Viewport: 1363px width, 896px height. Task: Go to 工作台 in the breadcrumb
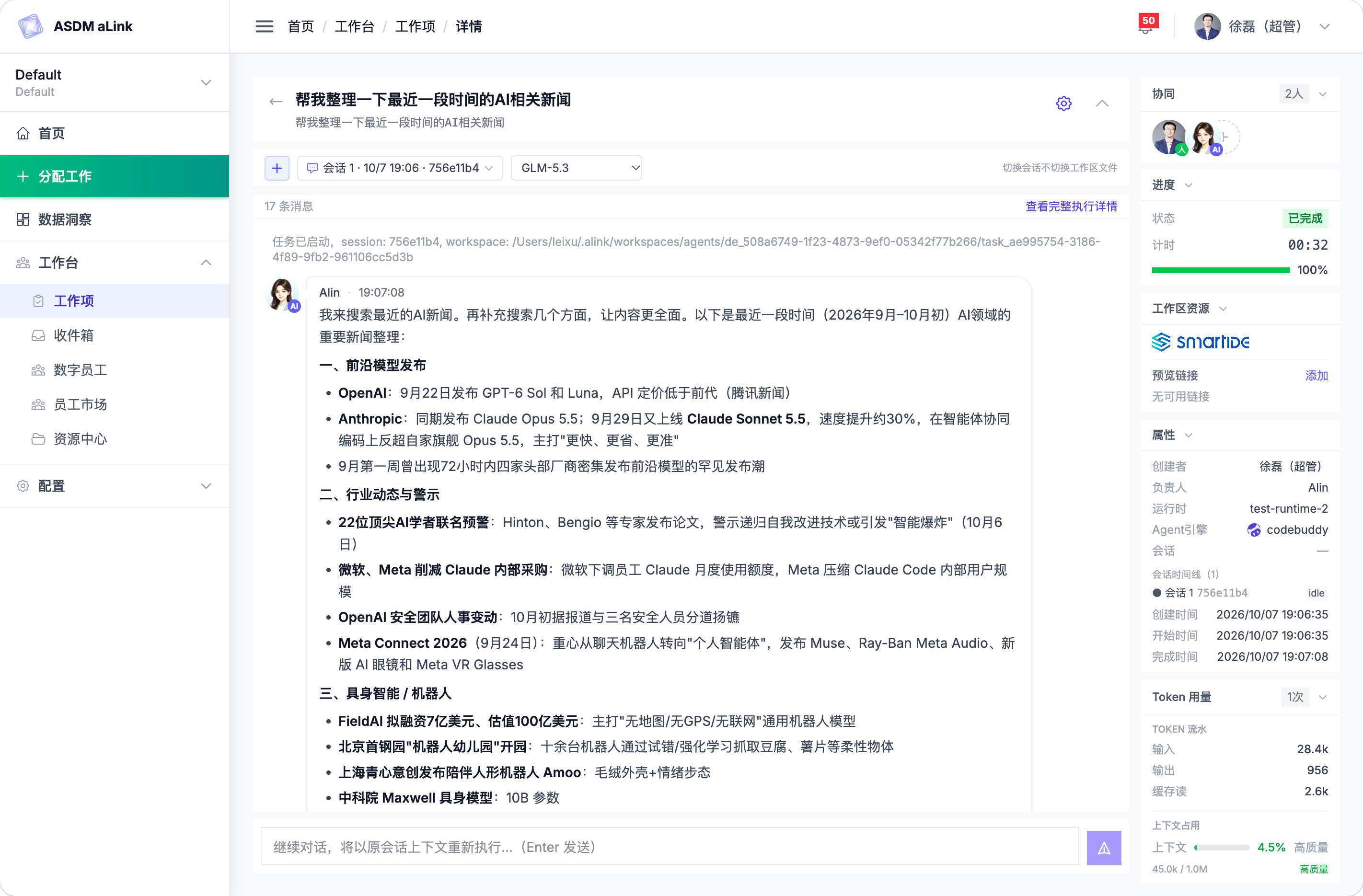click(x=355, y=26)
